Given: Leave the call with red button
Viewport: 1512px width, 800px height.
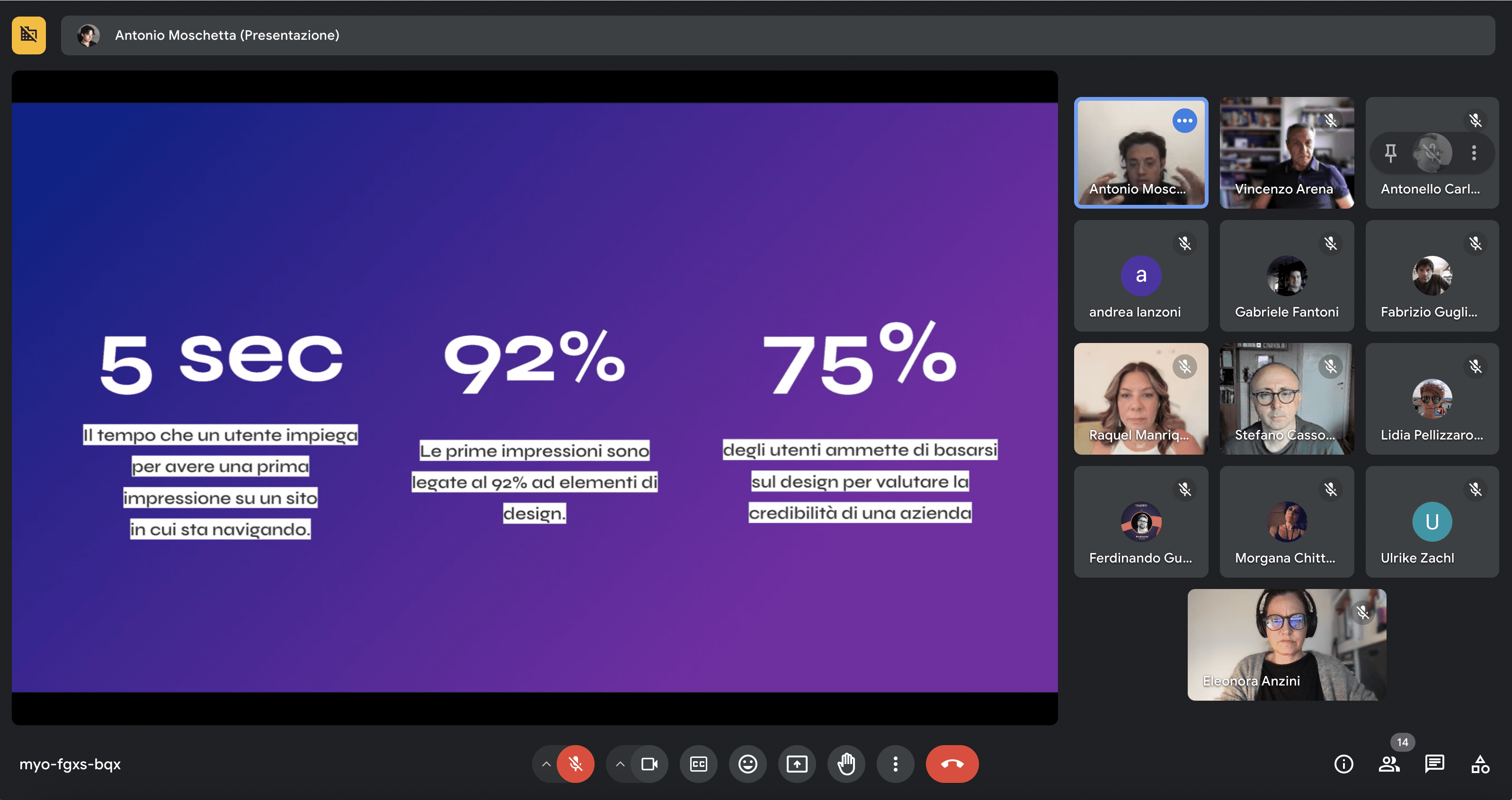Looking at the screenshot, I should pos(952,764).
